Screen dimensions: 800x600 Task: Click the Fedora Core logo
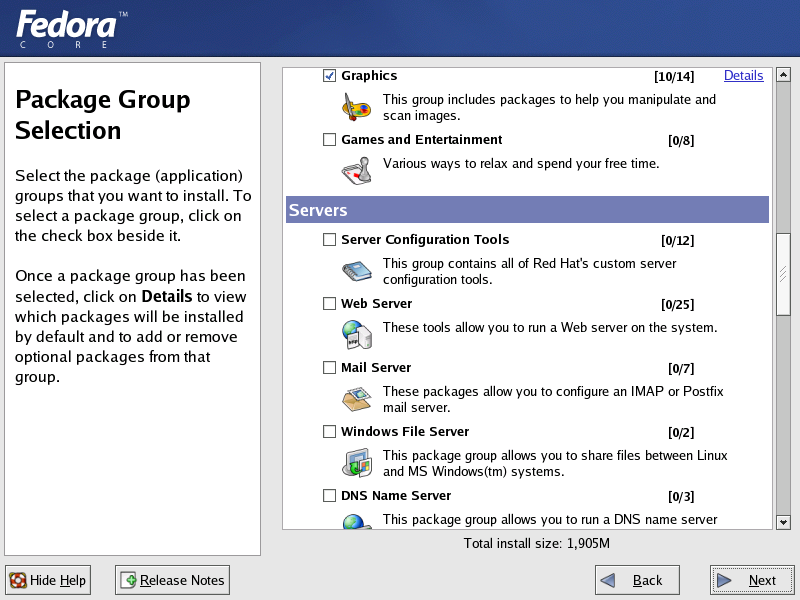click(x=71, y=29)
